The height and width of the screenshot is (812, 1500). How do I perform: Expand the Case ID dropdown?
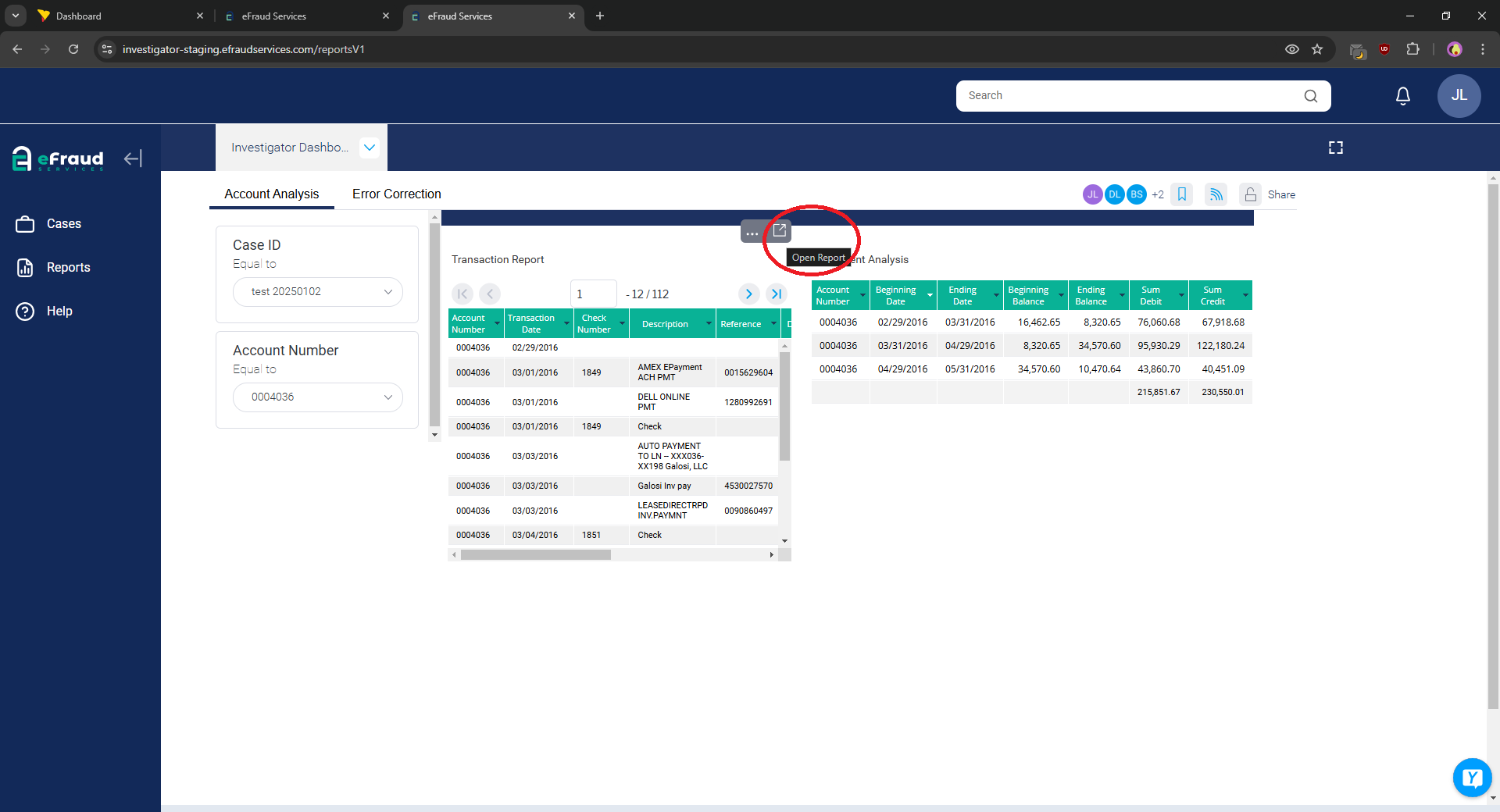pyautogui.click(x=318, y=292)
